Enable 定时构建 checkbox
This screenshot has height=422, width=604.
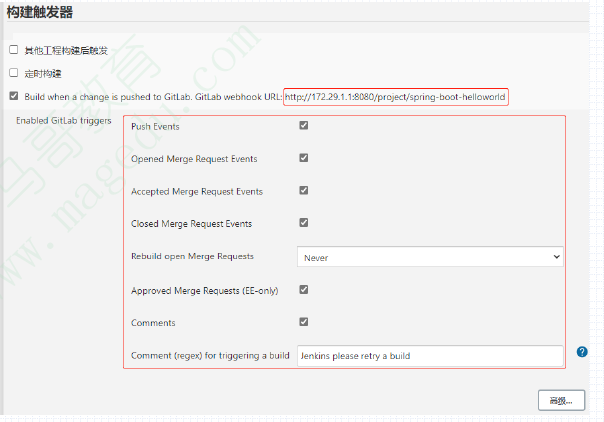click(x=14, y=73)
